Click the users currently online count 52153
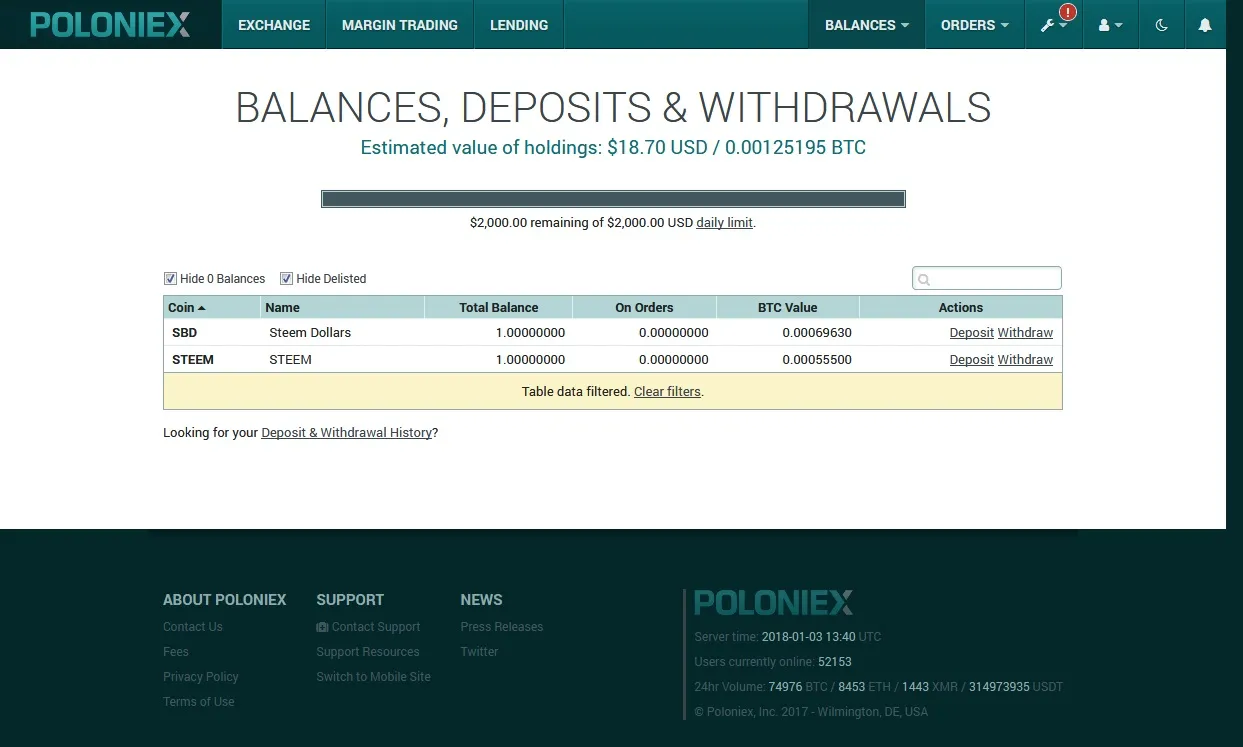 click(835, 662)
